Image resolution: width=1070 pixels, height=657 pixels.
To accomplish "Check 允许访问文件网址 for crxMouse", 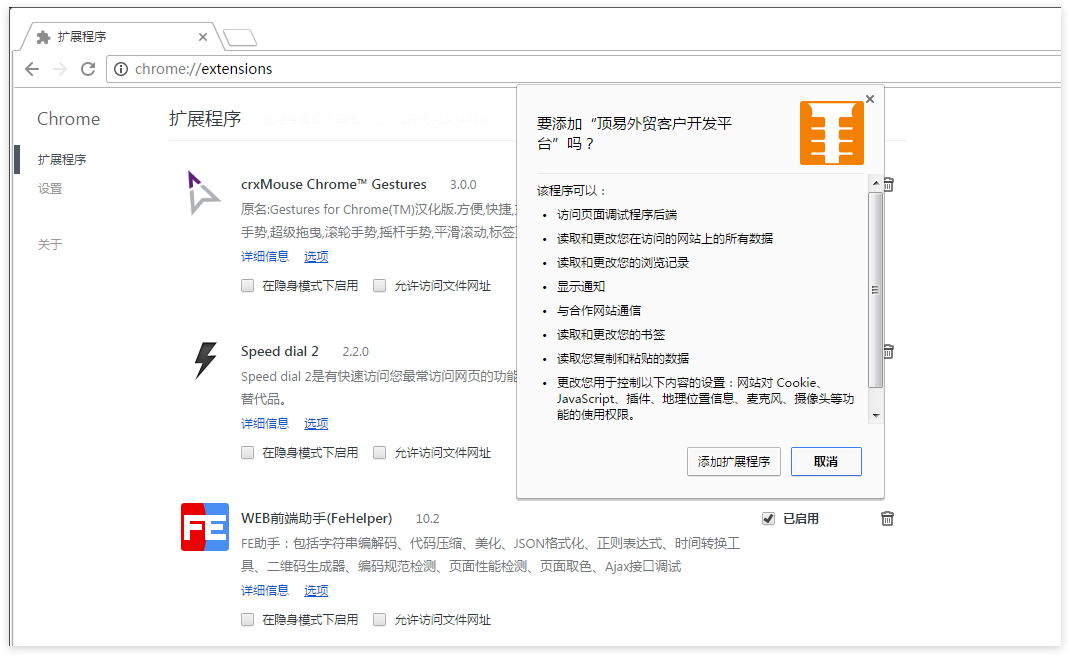I will [379, 286].
